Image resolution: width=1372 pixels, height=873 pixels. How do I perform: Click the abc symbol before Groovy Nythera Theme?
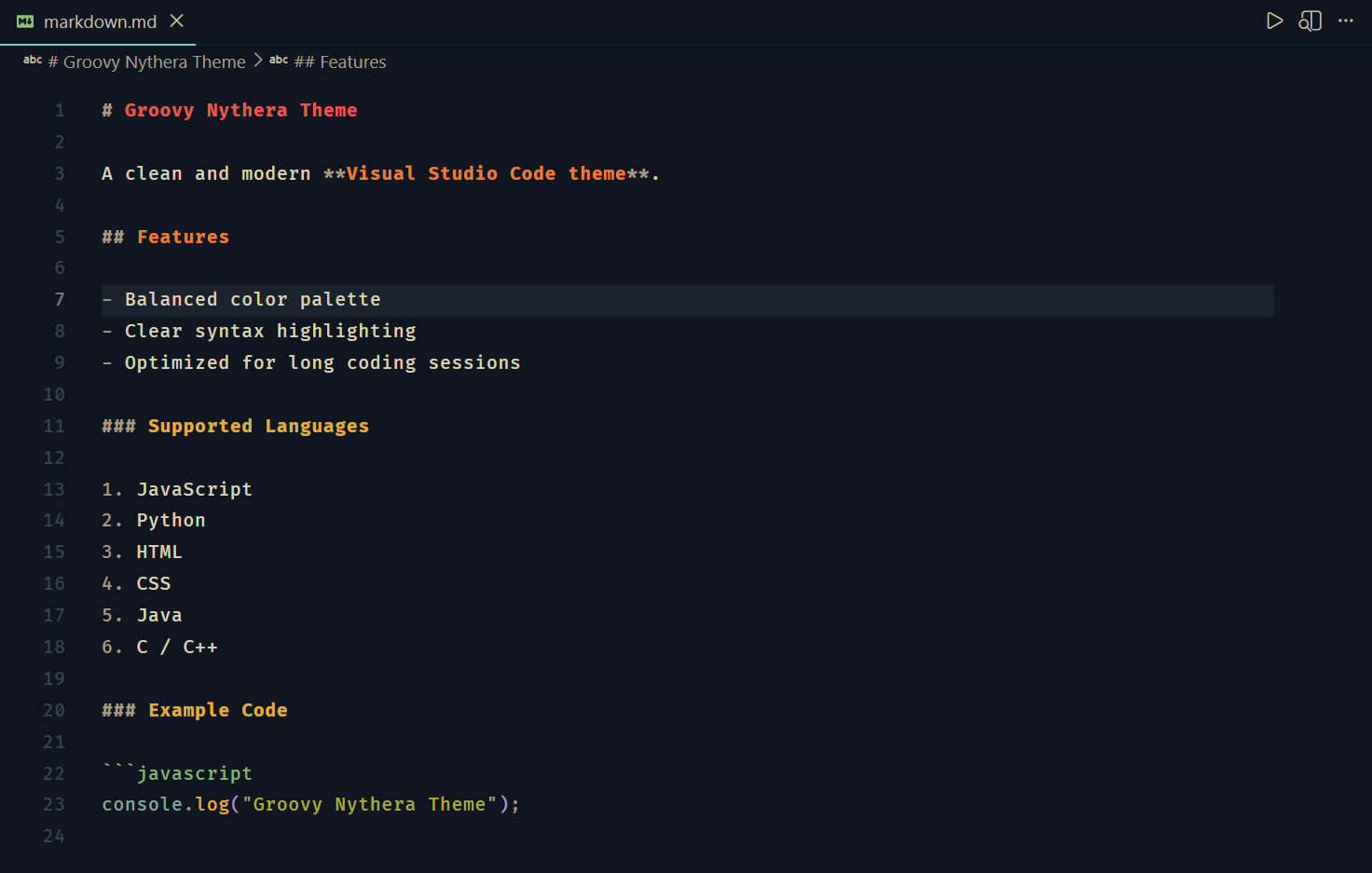click(32, 61)
